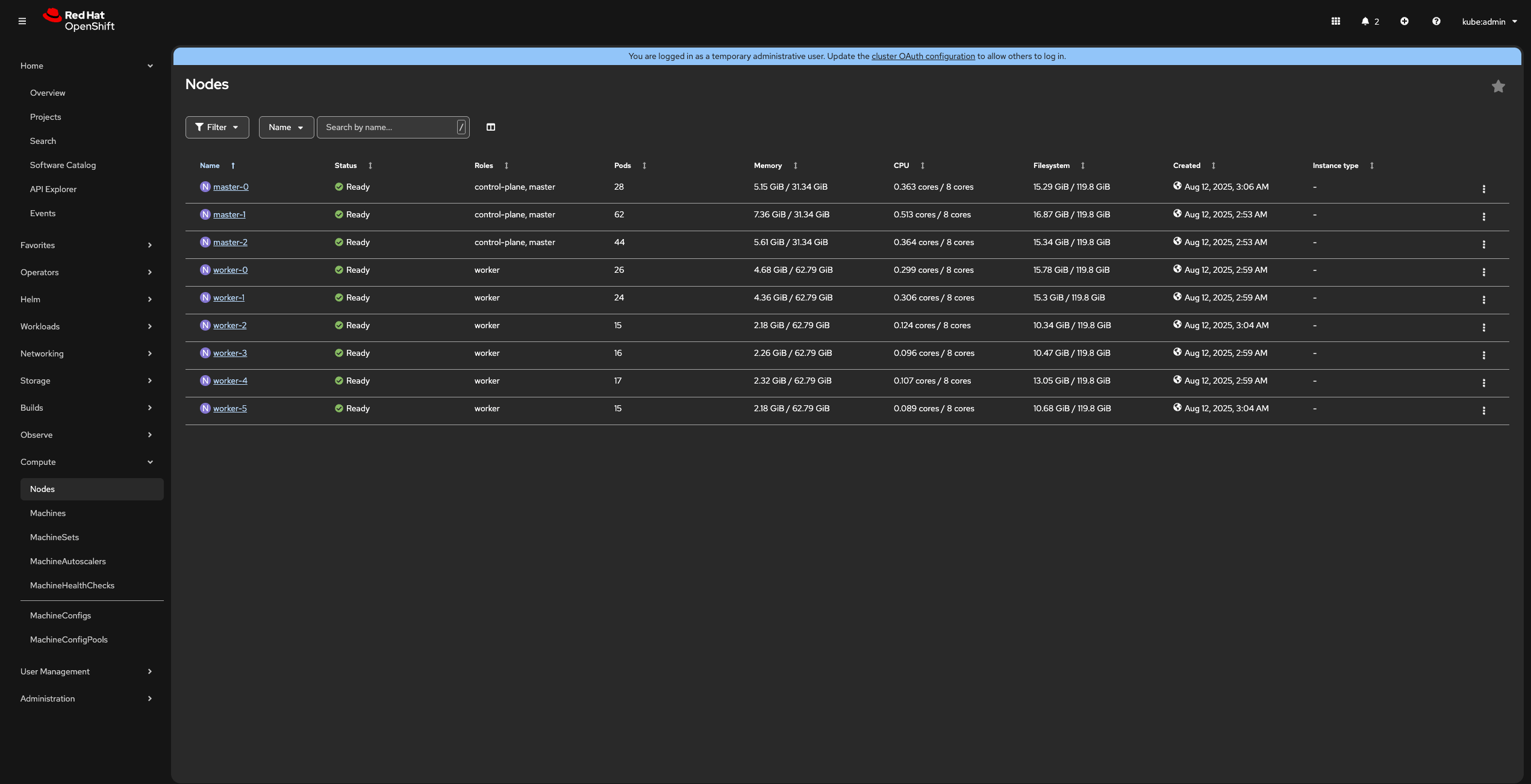
Task: Add Nodes page to favorites star
Action: click(x=1498, y=86)
